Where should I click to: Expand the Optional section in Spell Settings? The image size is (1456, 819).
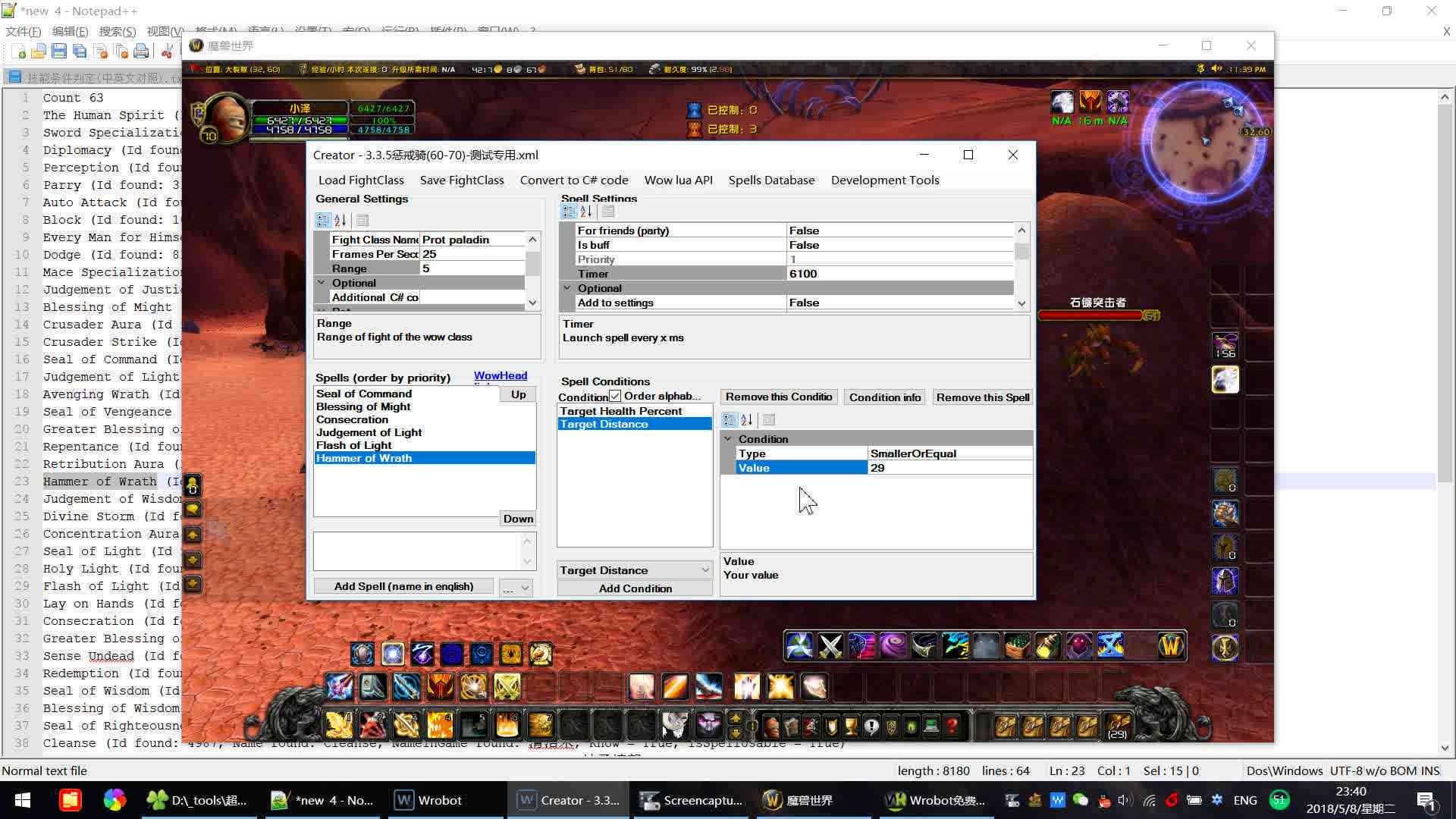[x=568, y=289]
